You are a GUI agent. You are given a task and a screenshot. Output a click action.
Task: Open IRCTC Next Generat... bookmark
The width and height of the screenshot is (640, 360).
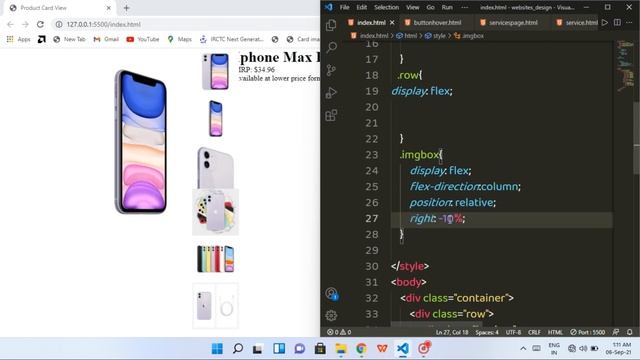coord(231,39)
